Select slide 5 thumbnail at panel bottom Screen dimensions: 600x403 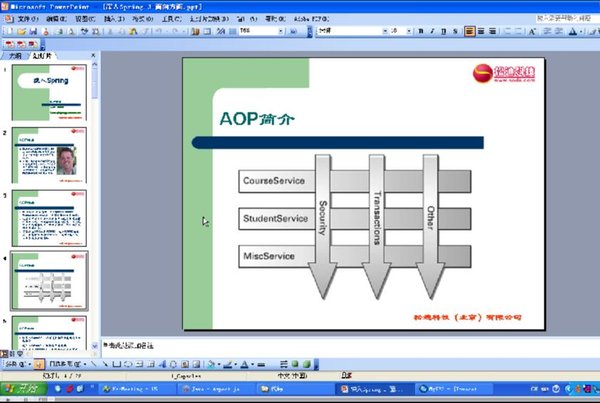coord(49,333)
